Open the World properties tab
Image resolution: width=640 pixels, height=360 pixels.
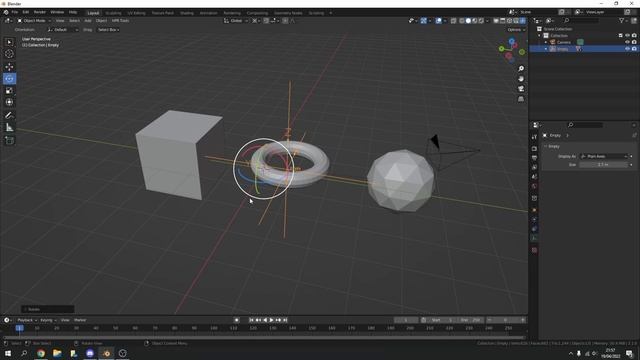[534, 187]
